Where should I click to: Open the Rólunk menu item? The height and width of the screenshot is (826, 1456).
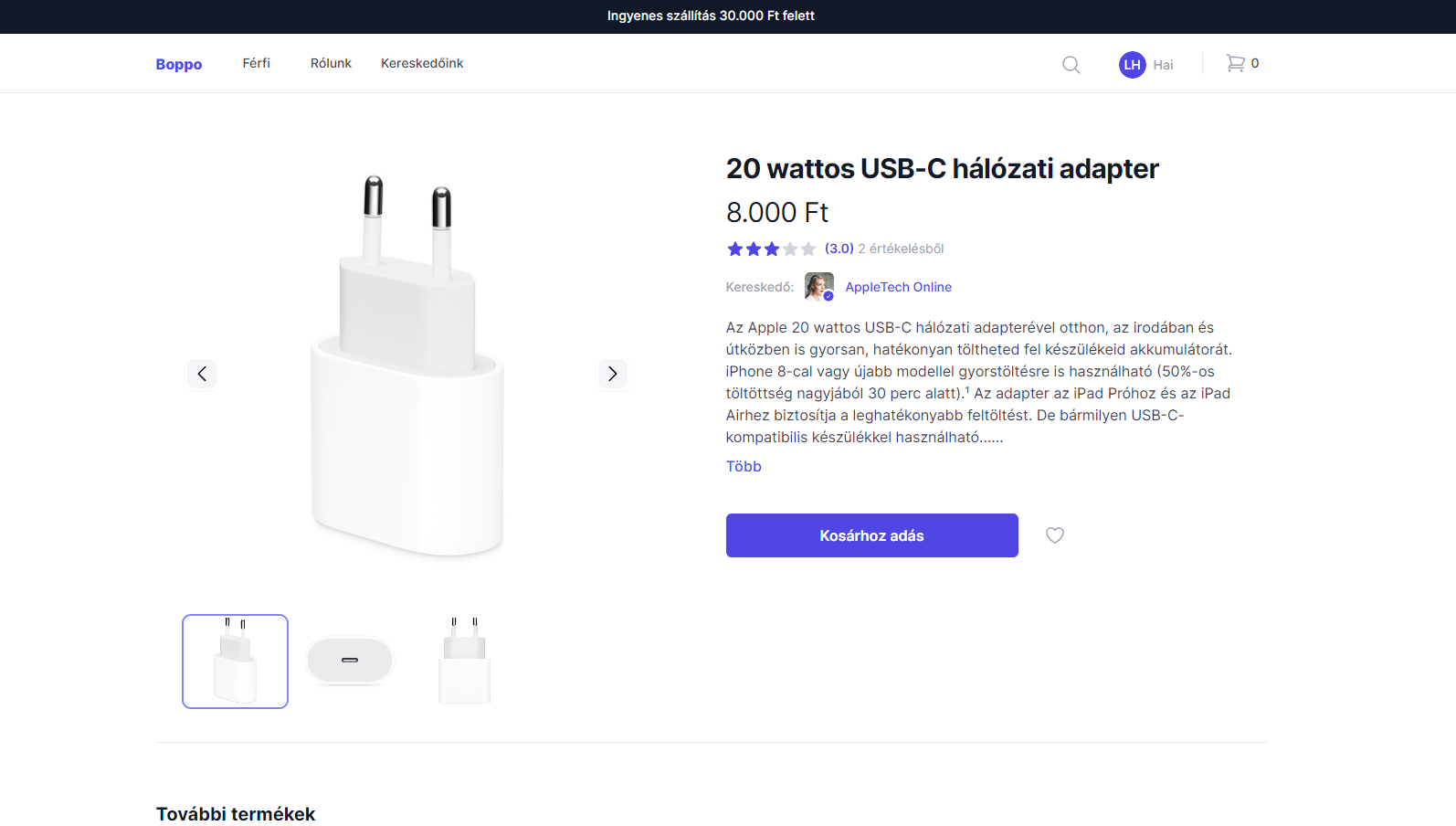point(331,63)
